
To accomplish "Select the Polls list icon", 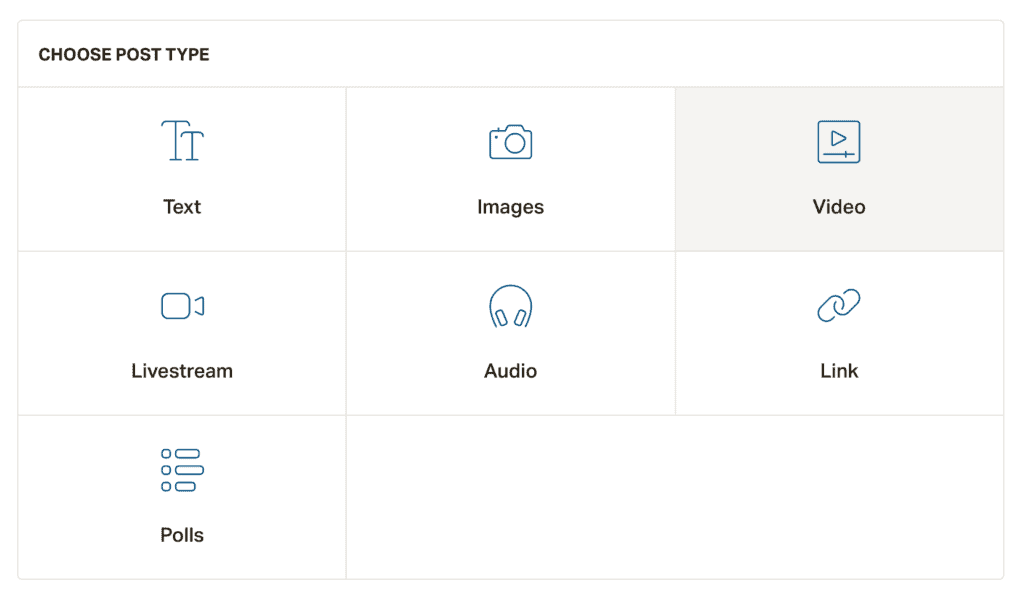I will tap(182, 470).
